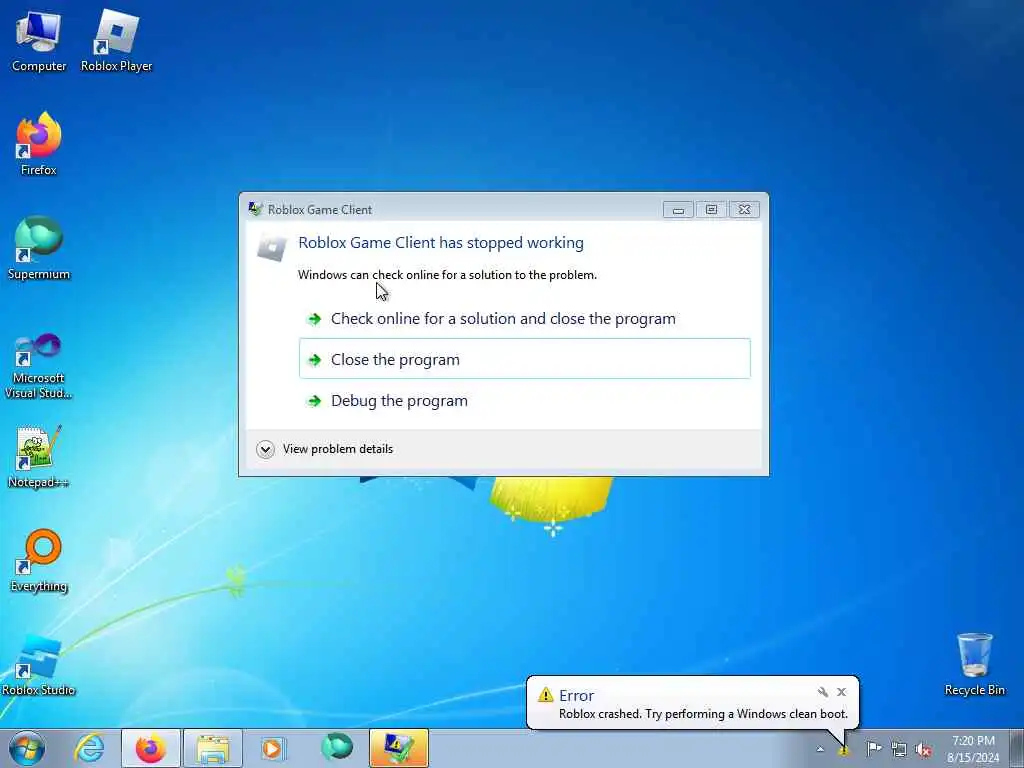
Task: Launch Internet Explorer from the taskbar
Action: click(x=89, y=748)
